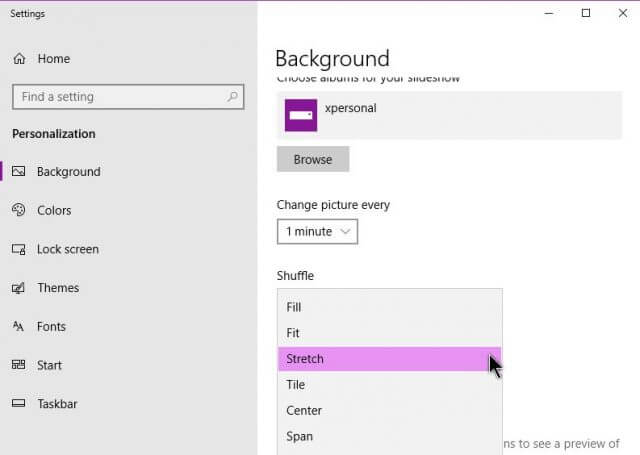This screenshot has width=640, height=455.
Task: Click the Fonts icon in sidebar
Action: [x=18, y=326]
